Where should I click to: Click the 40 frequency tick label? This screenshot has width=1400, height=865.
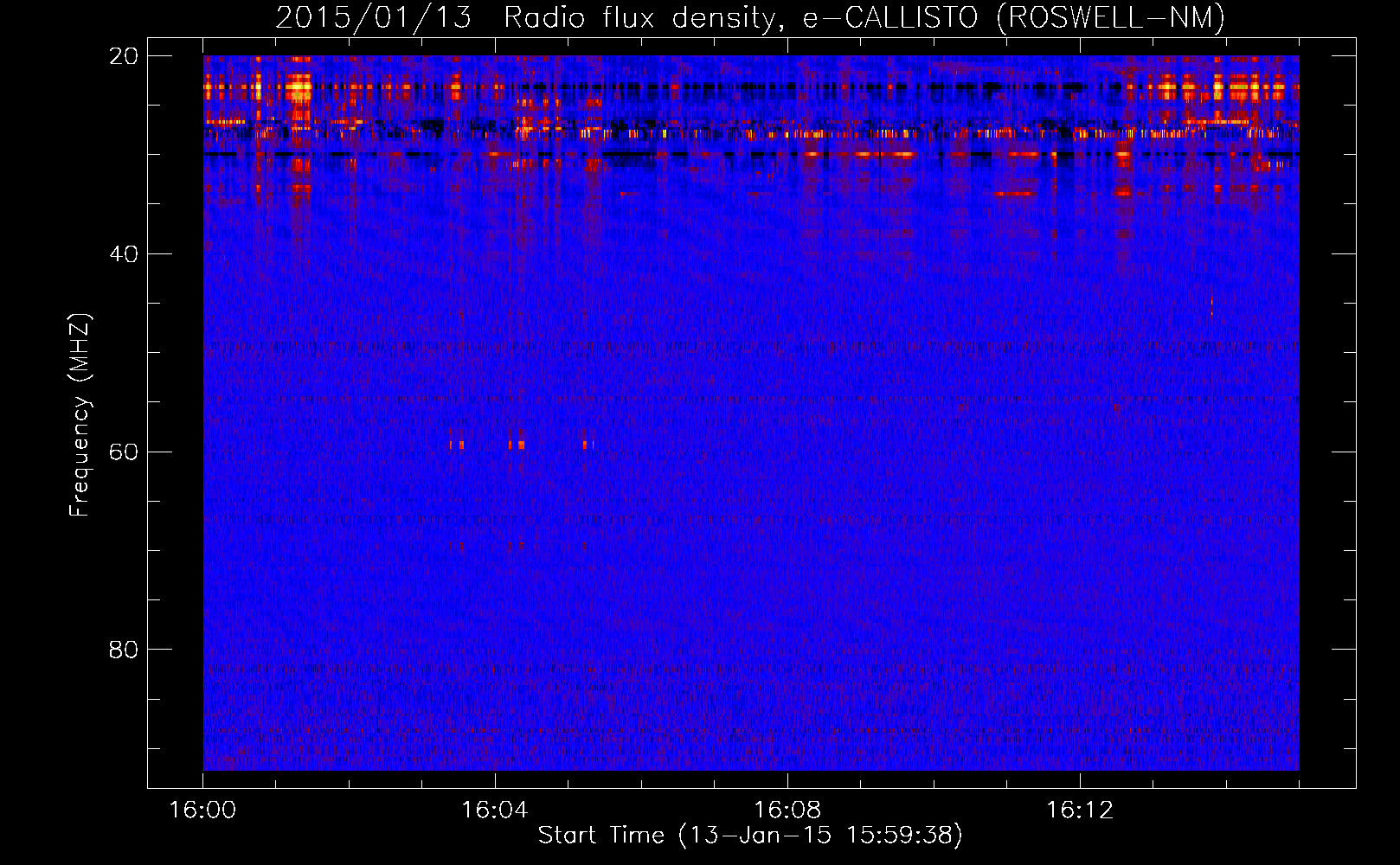tap(124, 254)
